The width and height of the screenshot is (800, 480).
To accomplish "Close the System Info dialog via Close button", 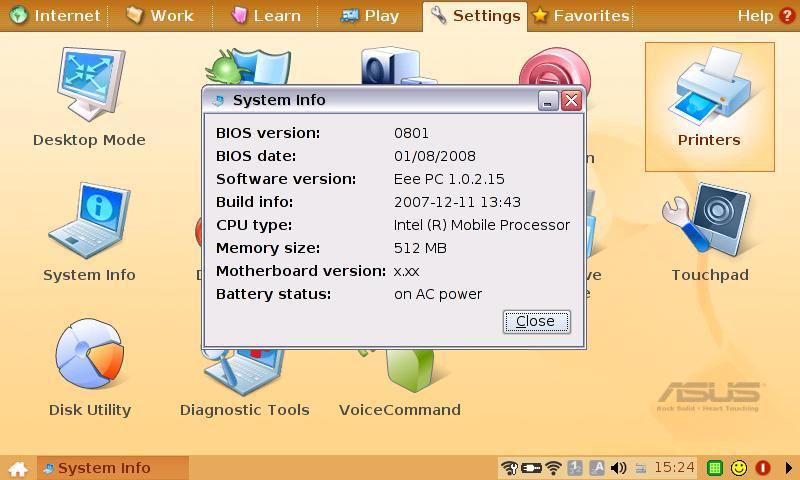I will coord(536,321).
